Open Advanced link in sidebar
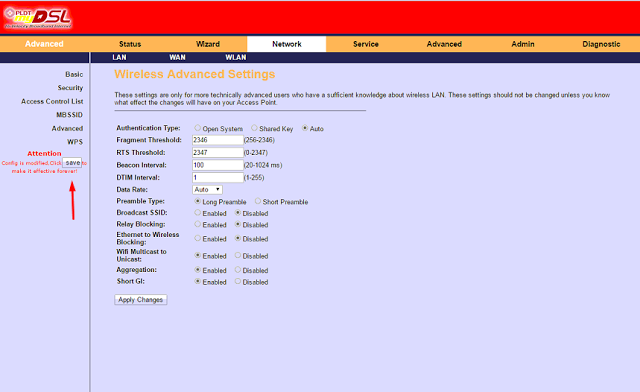Image resolution: width=640 pixels, height=392 pixels. click(x=67, y=128)
